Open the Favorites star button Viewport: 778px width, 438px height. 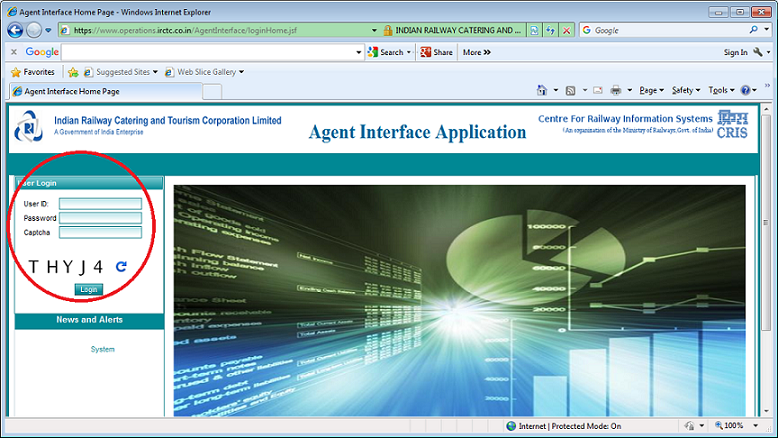(33, 72)
